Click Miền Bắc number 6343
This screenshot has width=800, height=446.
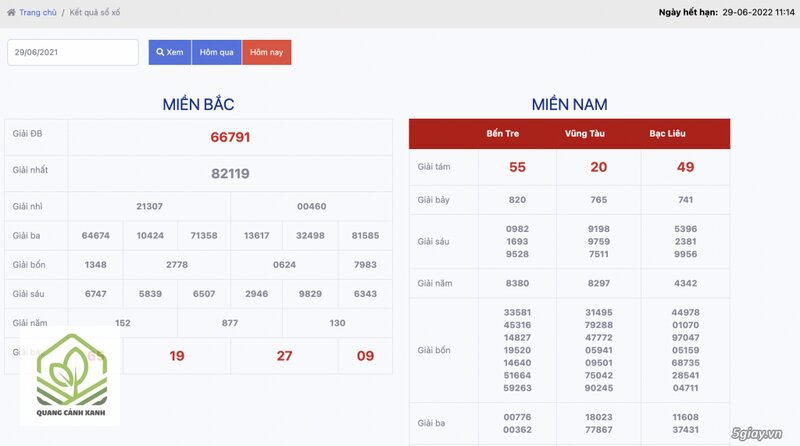point(365,293)
